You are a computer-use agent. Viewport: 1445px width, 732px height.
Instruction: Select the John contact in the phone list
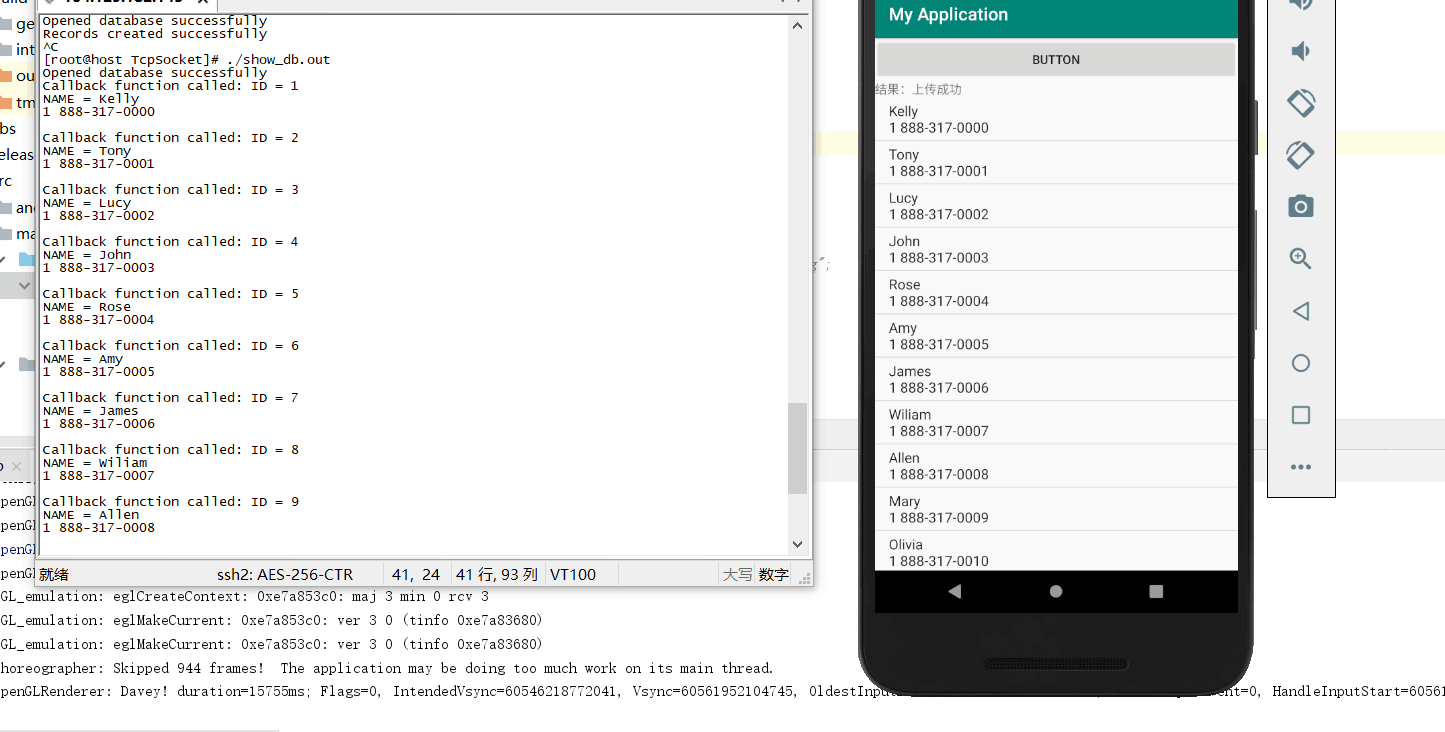(x=1056, y=249)
